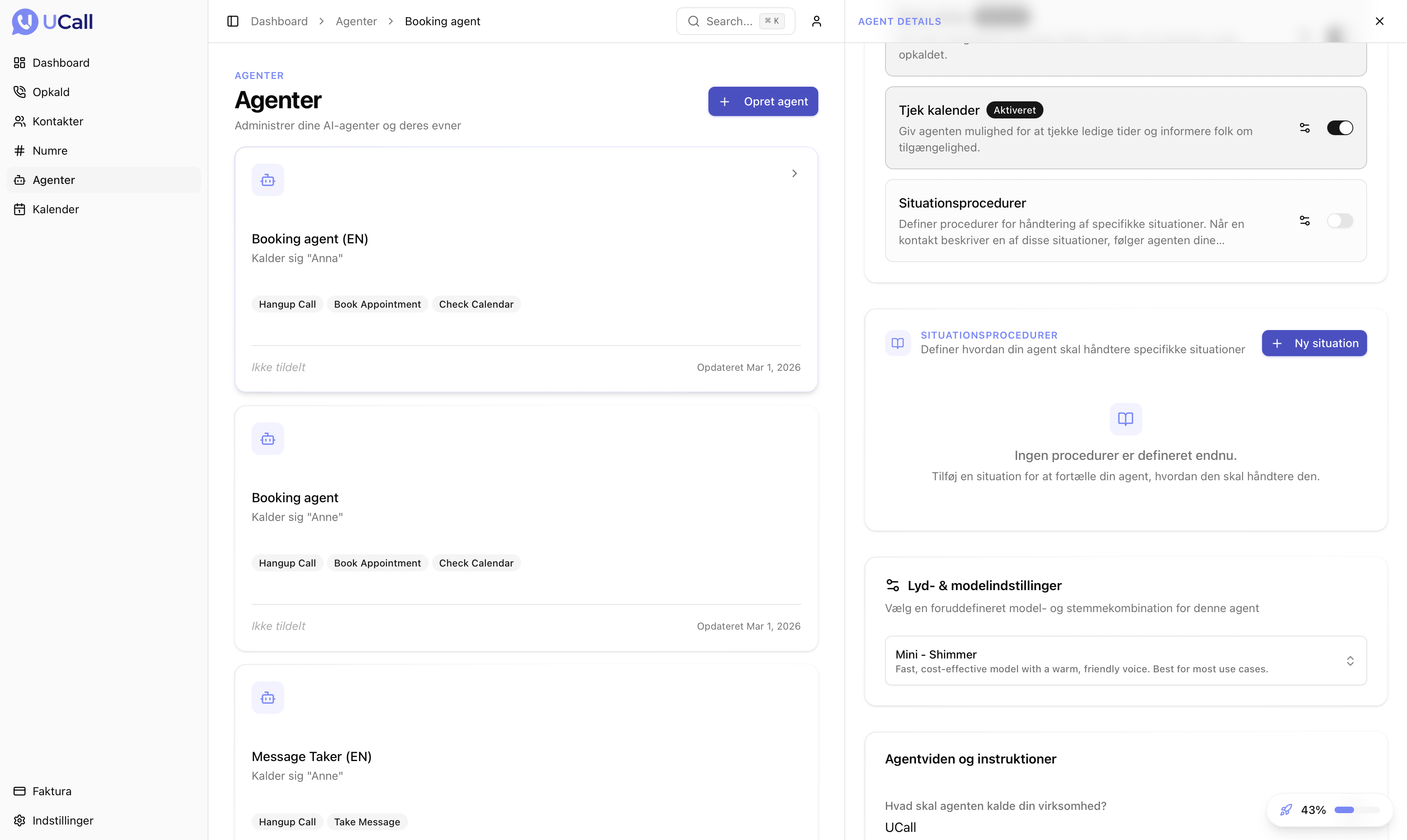Screen dimensions: 1407x840
Task: Open the Mini - Shimmer model dropdown
Action: coord(1126,661)
